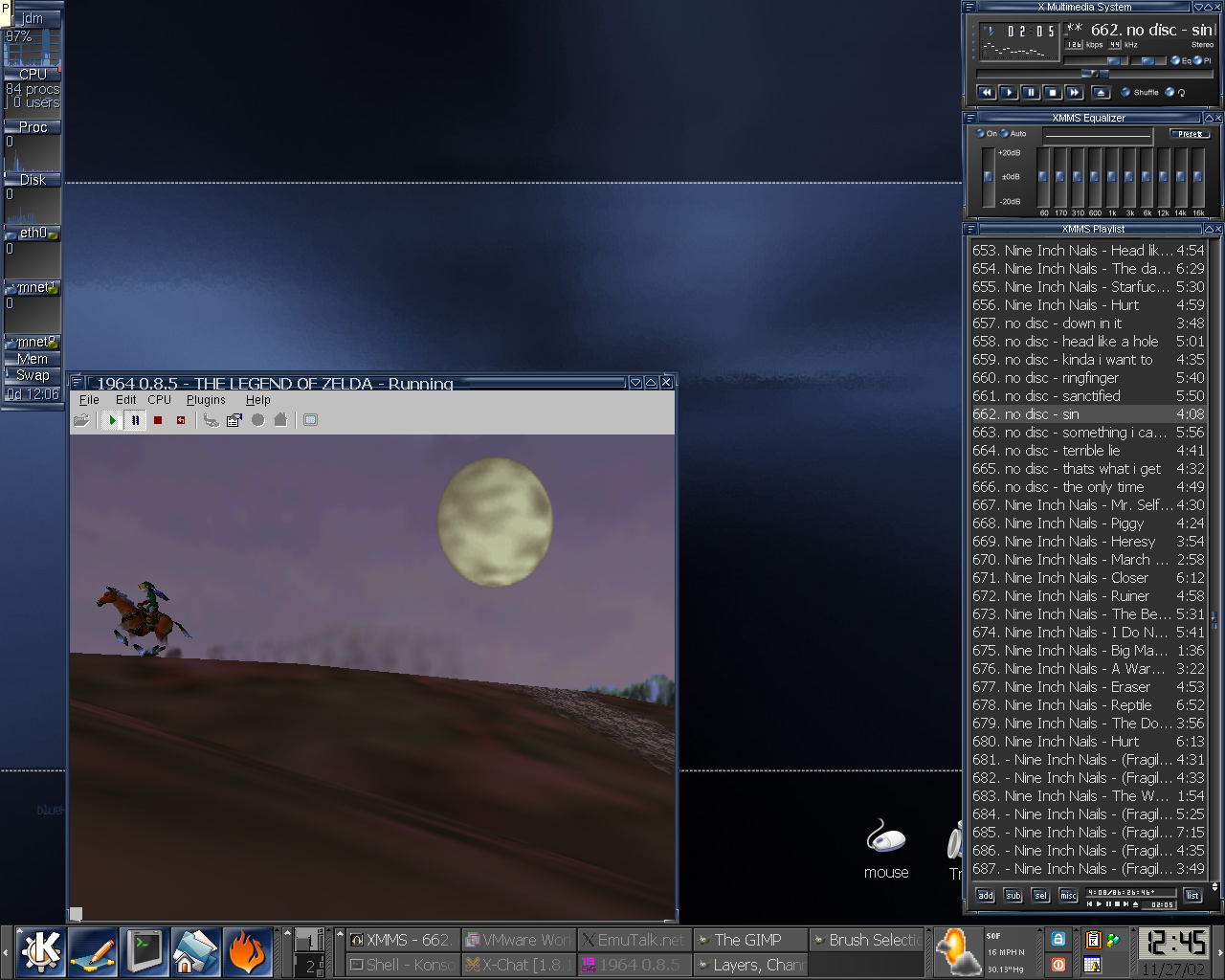Launch the flame browser icon in panel

click(x=247, y=952)
